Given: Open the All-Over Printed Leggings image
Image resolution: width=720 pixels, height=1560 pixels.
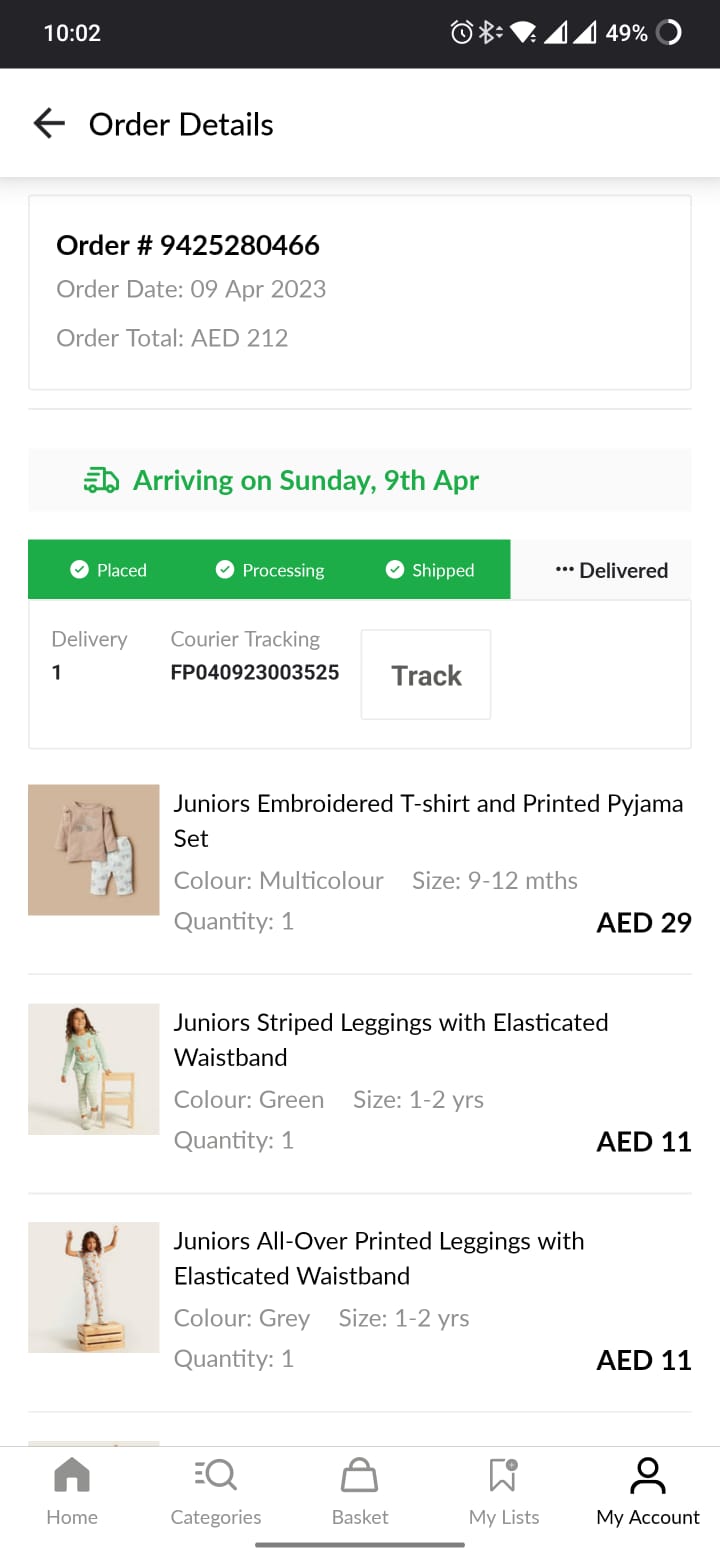Looking at the screenshot, I should [x=94, y=1287].
